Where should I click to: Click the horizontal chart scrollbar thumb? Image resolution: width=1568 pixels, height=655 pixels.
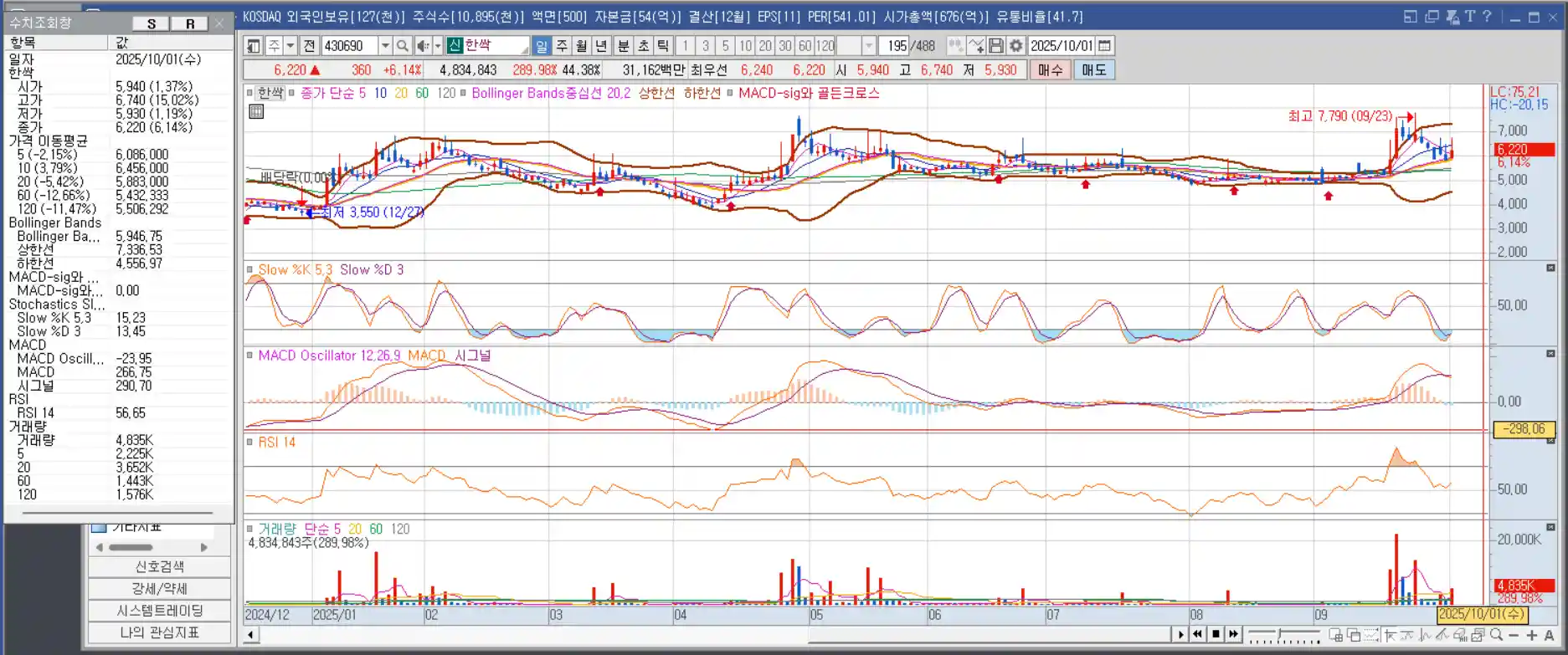tap(988, 635)
